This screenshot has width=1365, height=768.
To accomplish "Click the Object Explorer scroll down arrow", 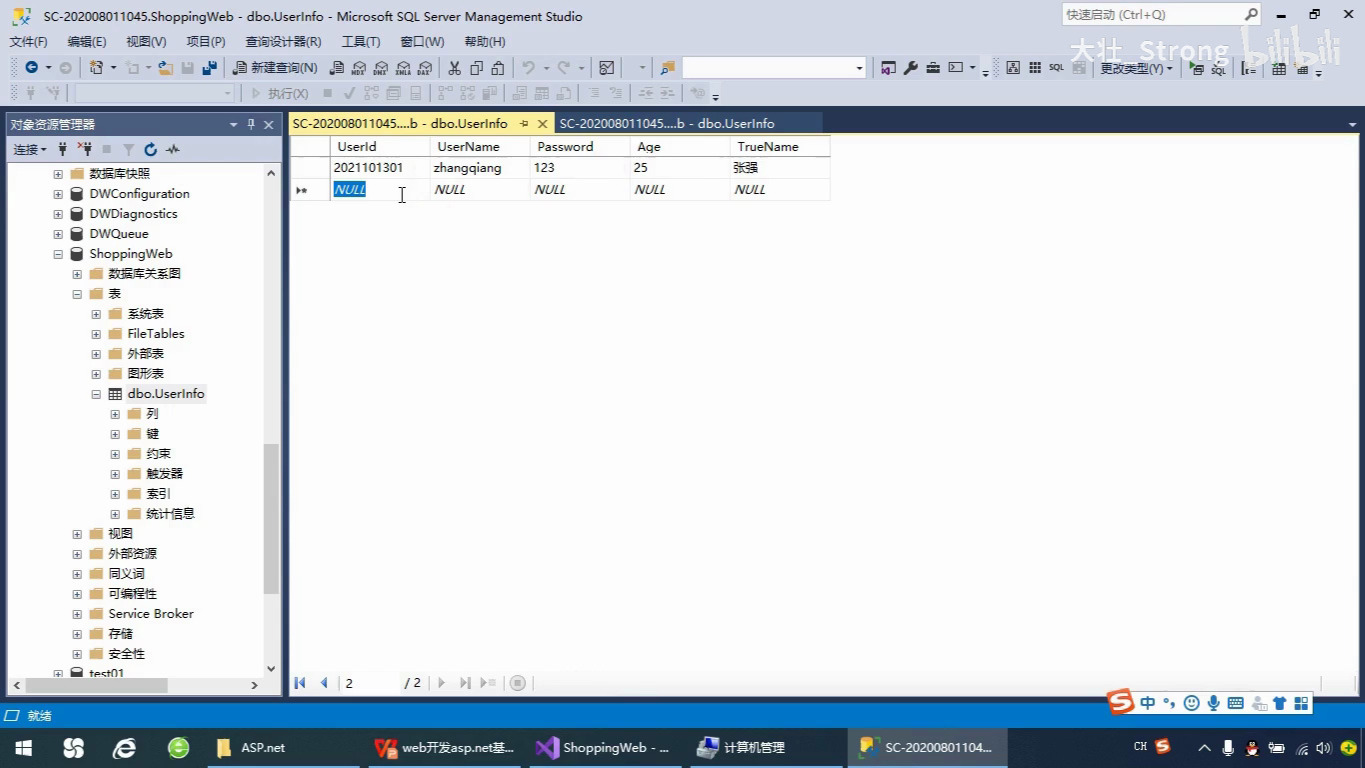I will 271,669.
